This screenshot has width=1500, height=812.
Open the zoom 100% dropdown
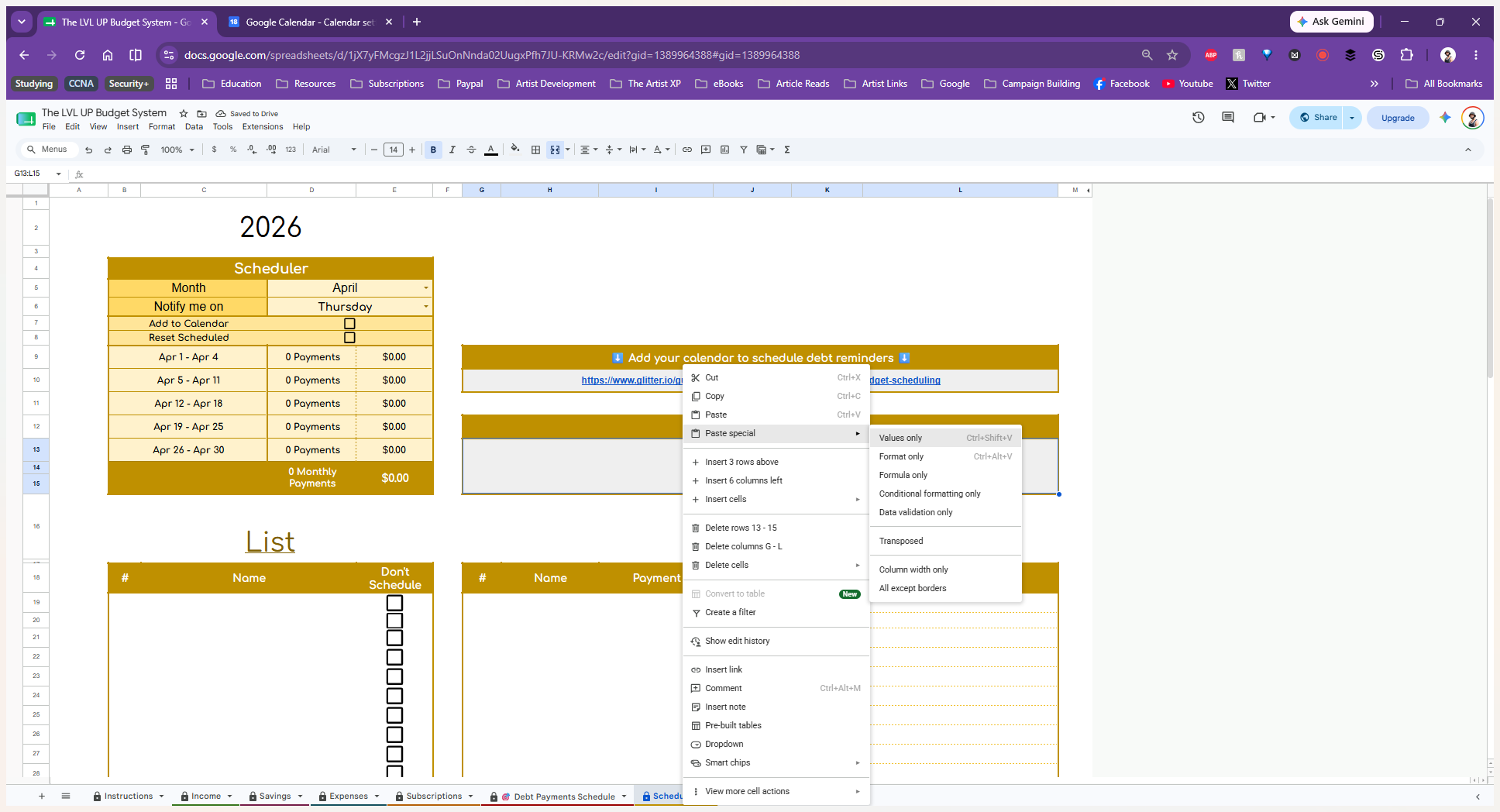point(177,150)
